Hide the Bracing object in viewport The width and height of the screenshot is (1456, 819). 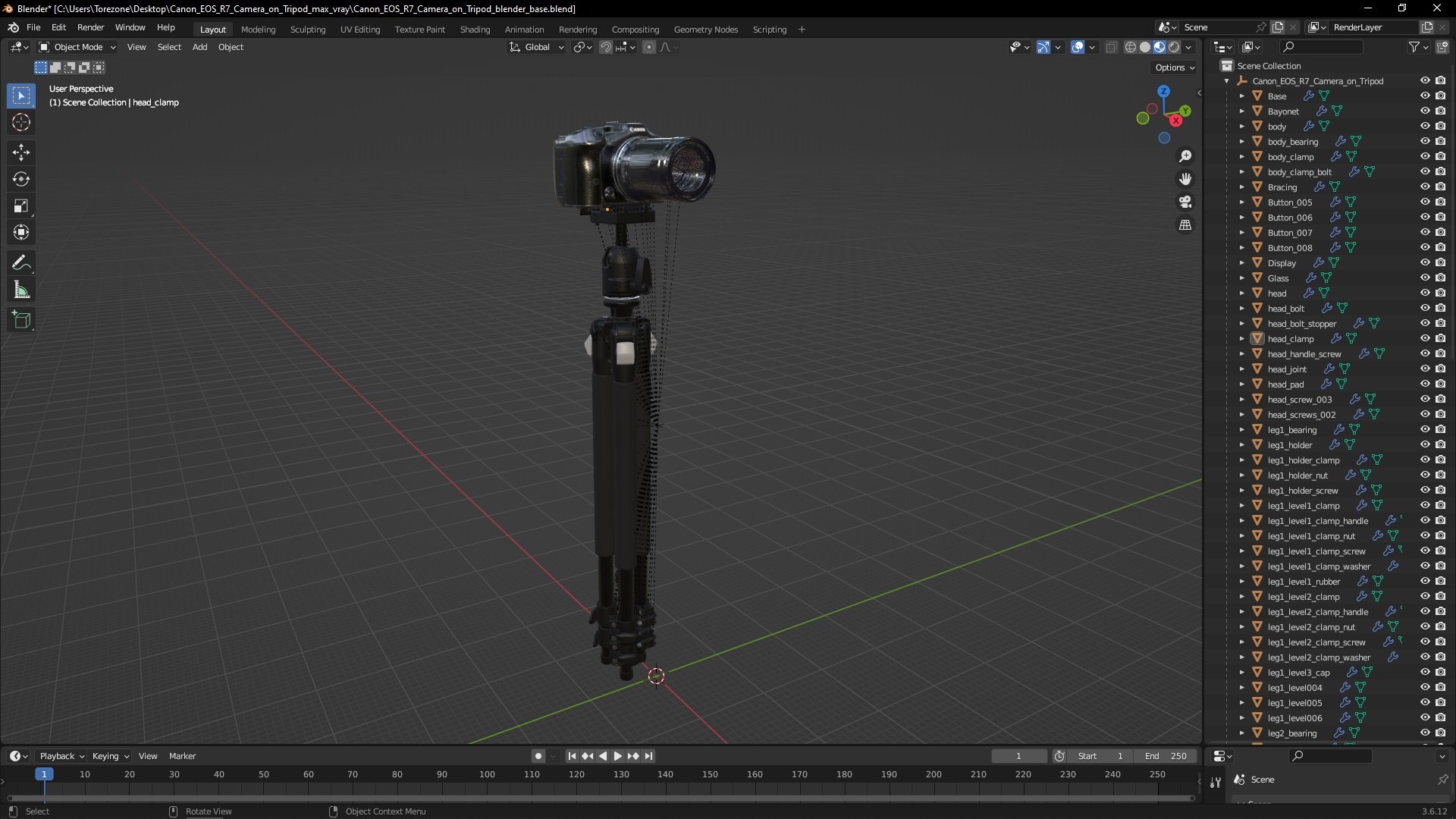point(1425,187)
